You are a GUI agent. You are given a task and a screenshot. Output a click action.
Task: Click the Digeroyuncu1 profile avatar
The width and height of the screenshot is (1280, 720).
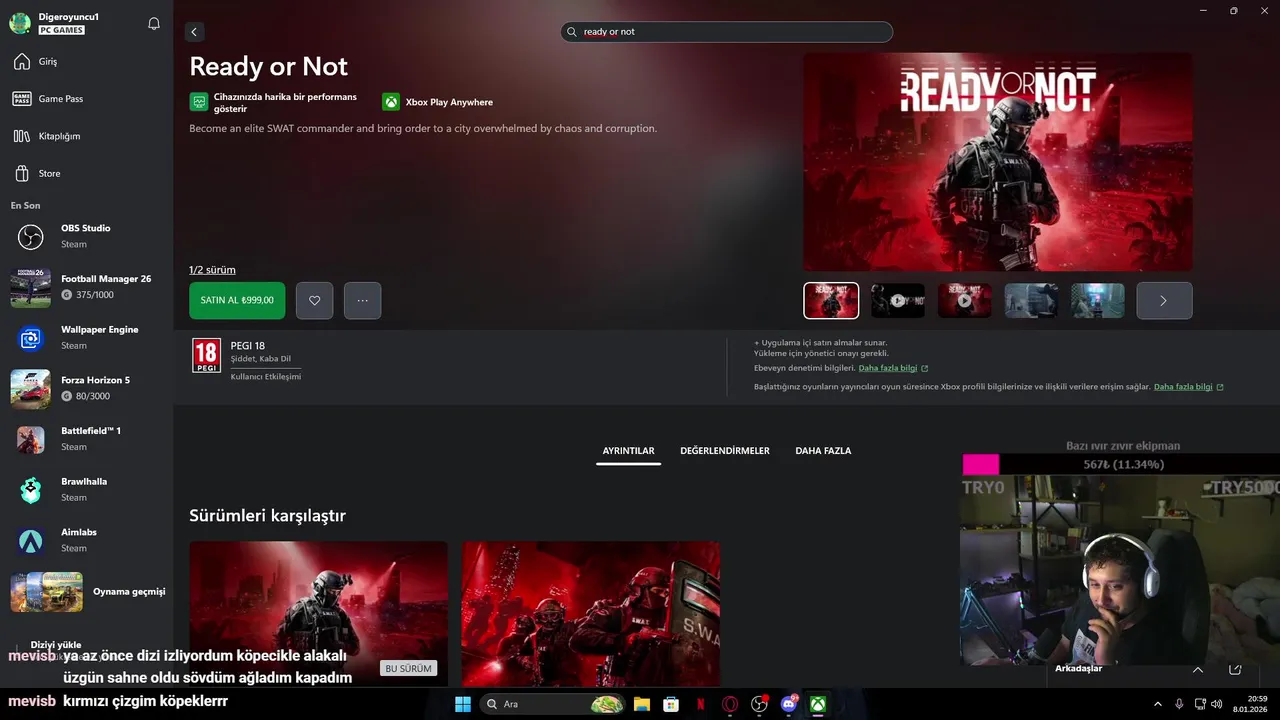point(20,23)
